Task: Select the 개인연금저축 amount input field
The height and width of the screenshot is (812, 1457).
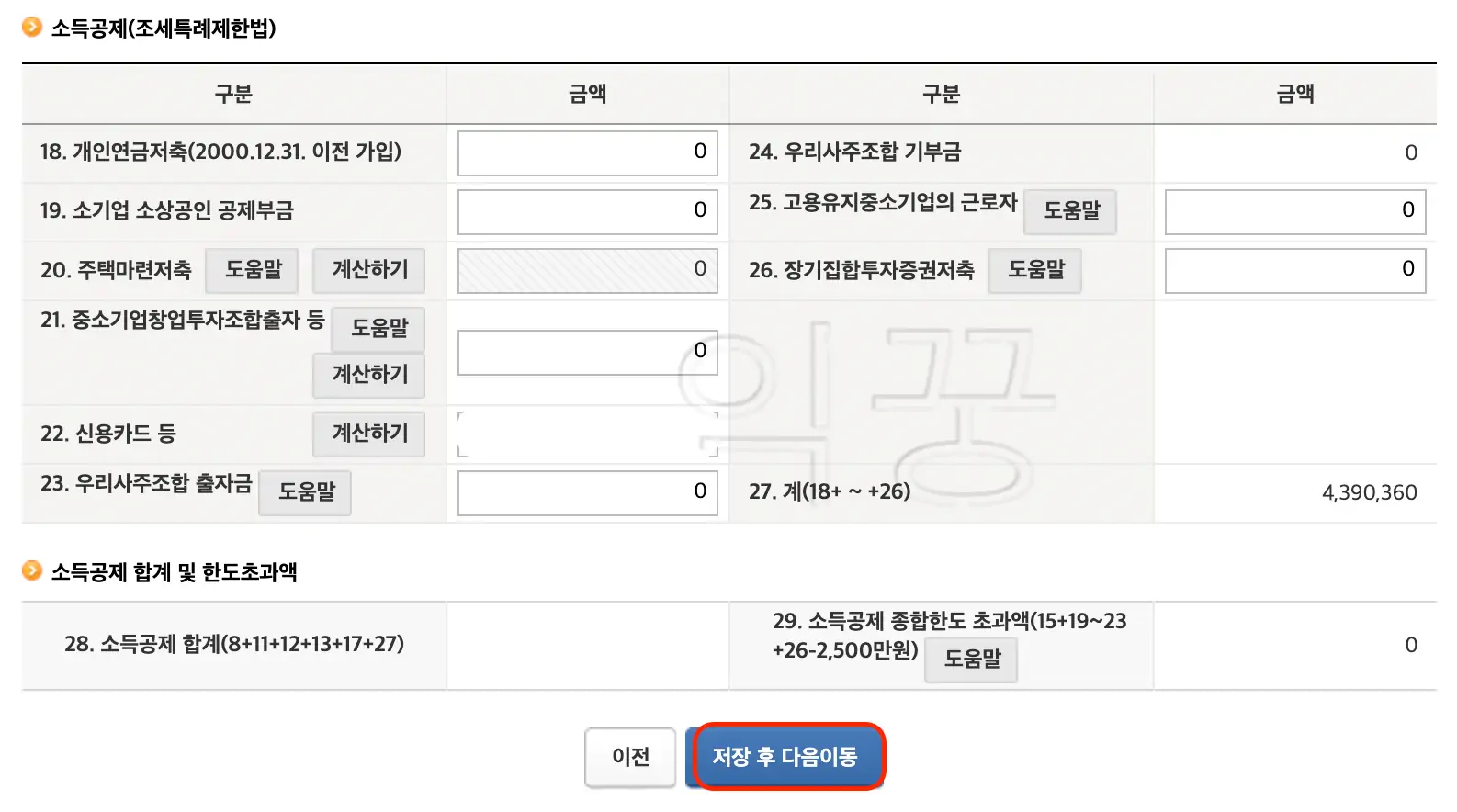Action: pos(586,152)
